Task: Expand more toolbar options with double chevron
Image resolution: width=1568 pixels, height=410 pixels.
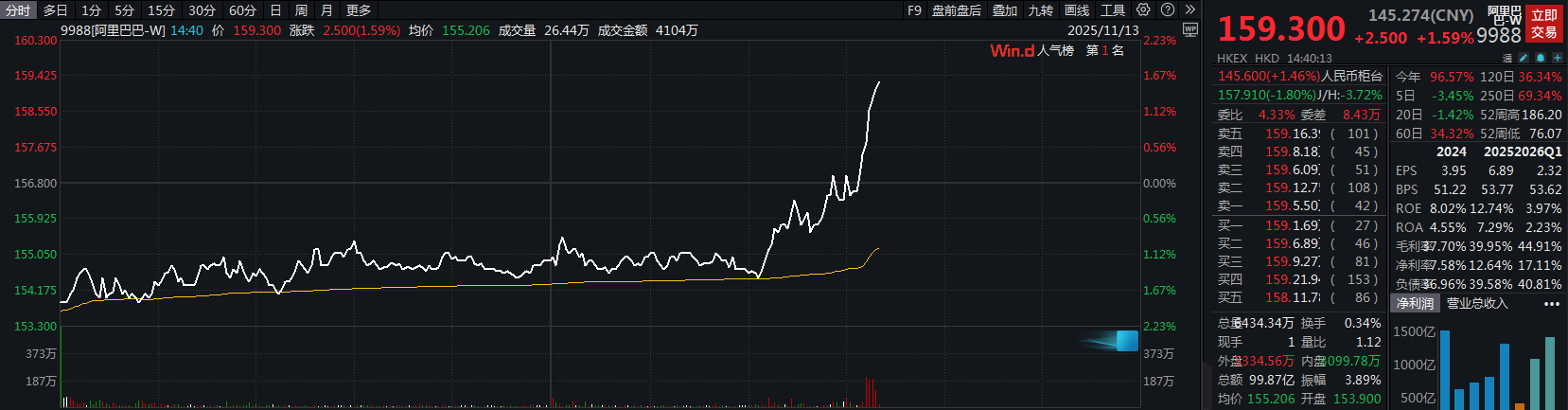Action: point(1189,9)
